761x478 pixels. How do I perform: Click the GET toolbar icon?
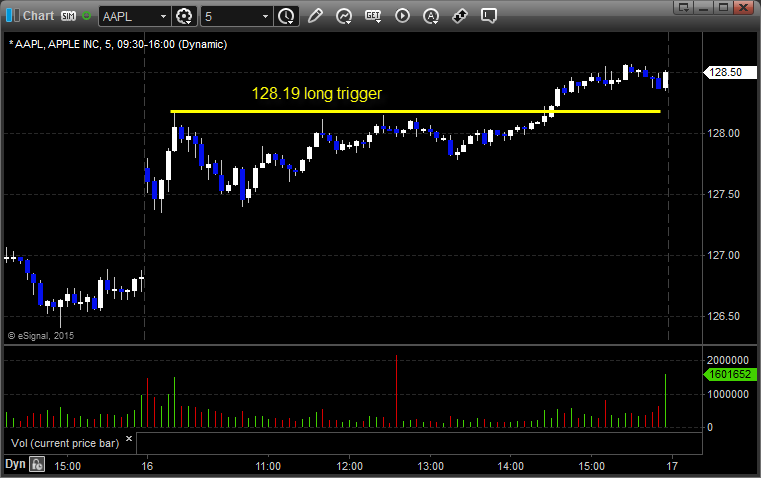point(373,16)
